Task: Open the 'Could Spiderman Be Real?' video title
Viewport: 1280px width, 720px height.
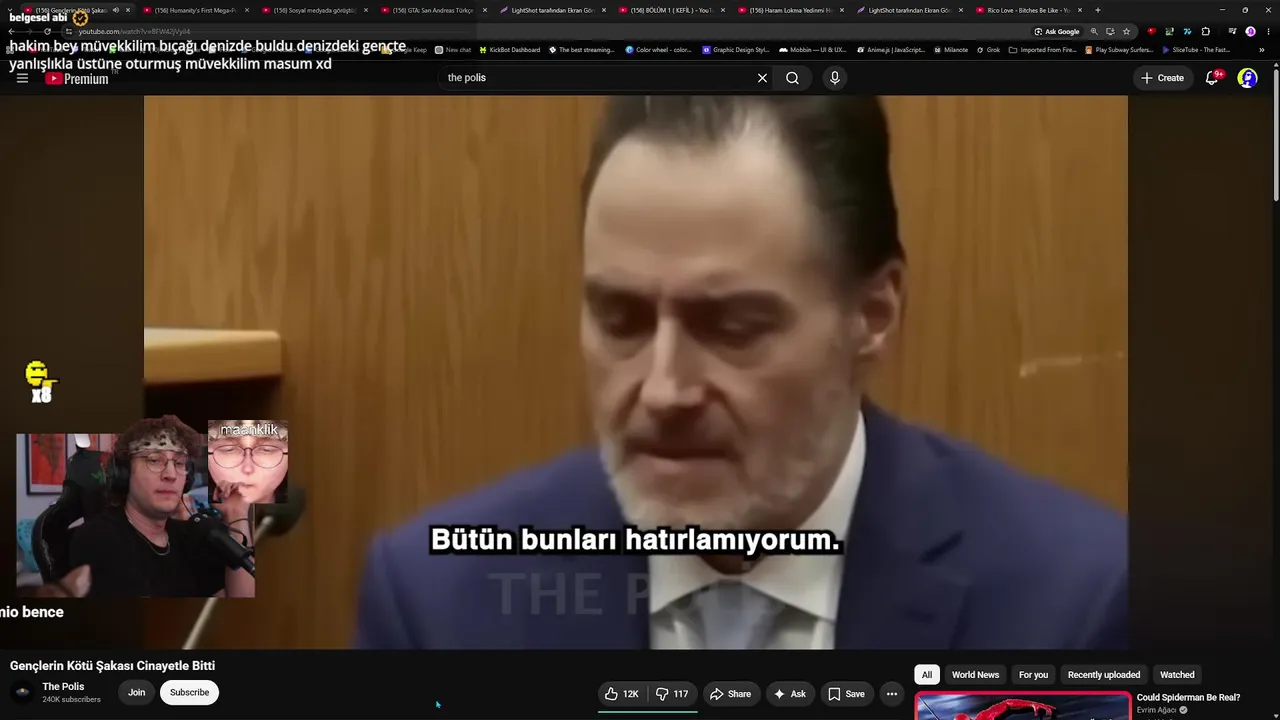Action: [x=1188, y=697]
